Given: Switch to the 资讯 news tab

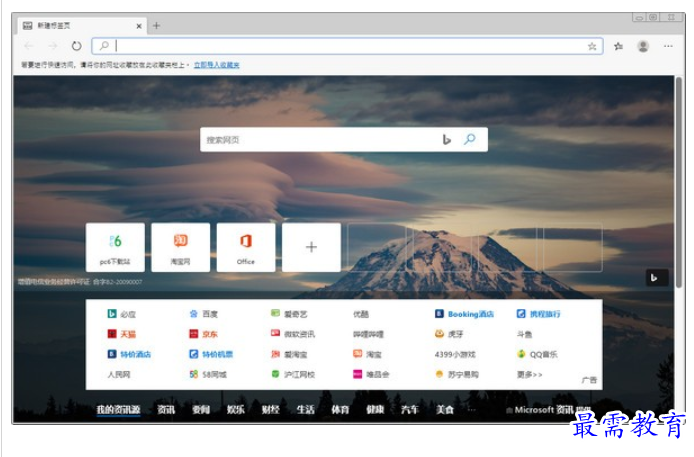Looking at the screenshot, I should point(166,410).
